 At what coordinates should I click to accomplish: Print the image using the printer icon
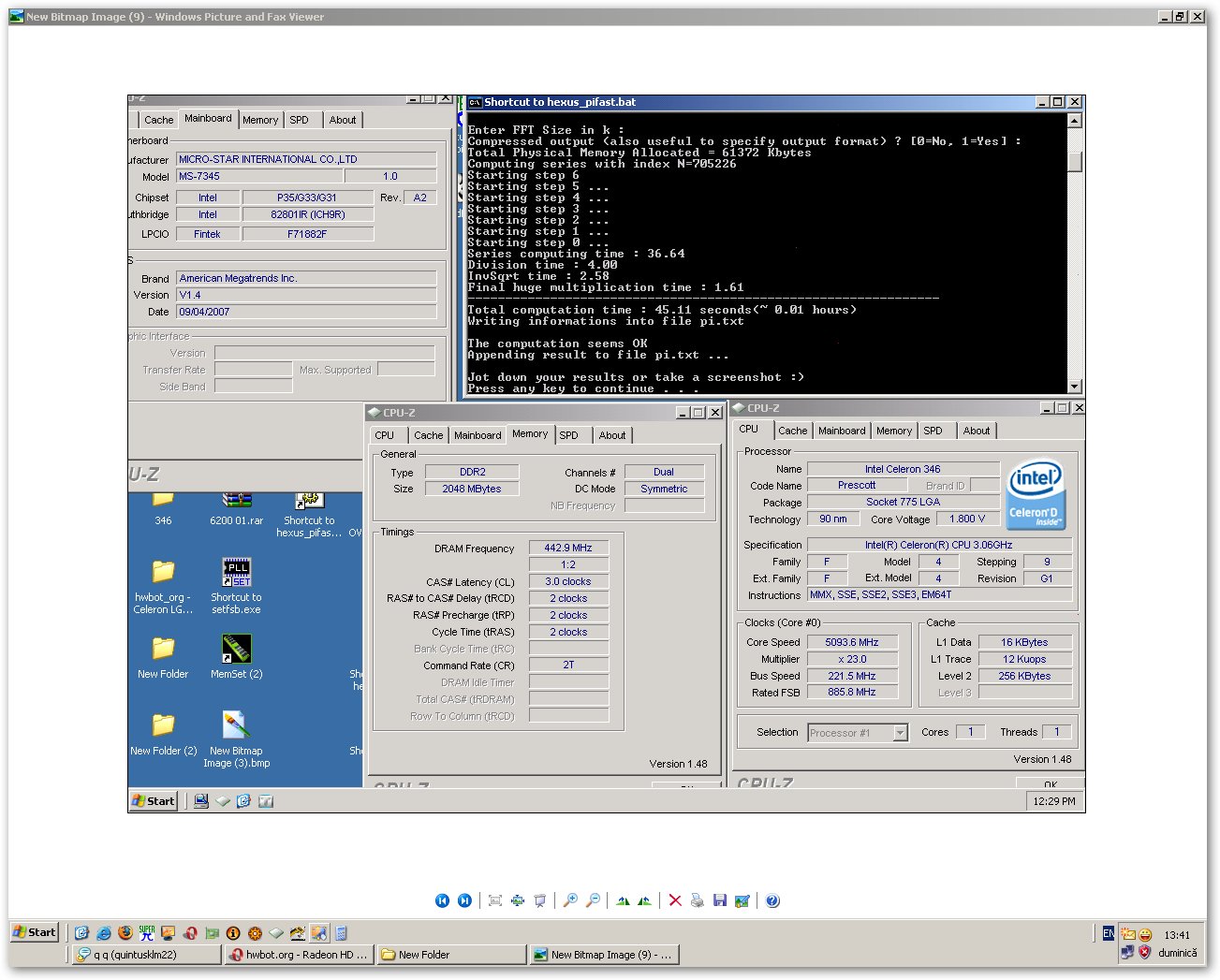[x=697, y=900]
